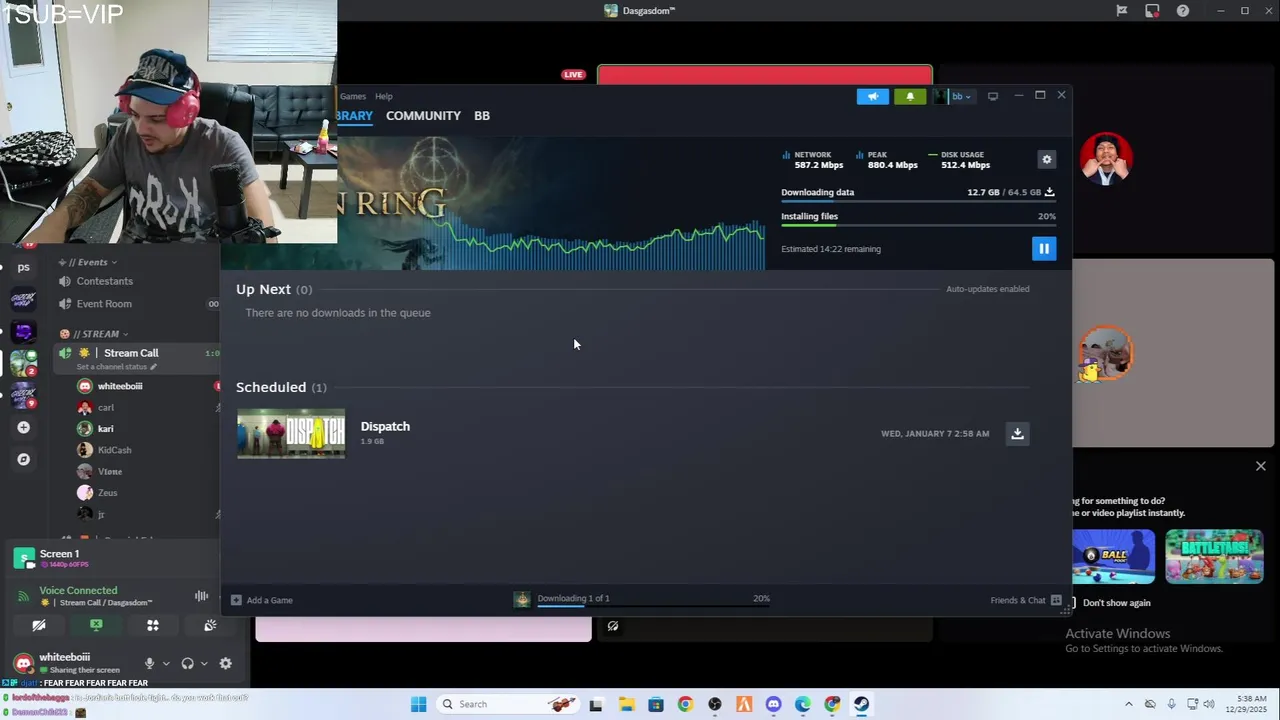The width and height of the screenshot is (1280, 720).
Task: Click the Steam announcements megaphone icon
Action: (x=872, y=96)
